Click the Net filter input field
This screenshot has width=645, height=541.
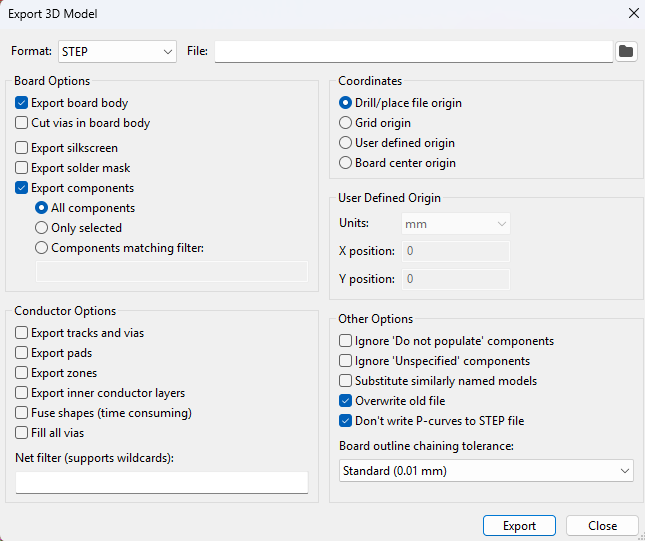tap(162, 482)
